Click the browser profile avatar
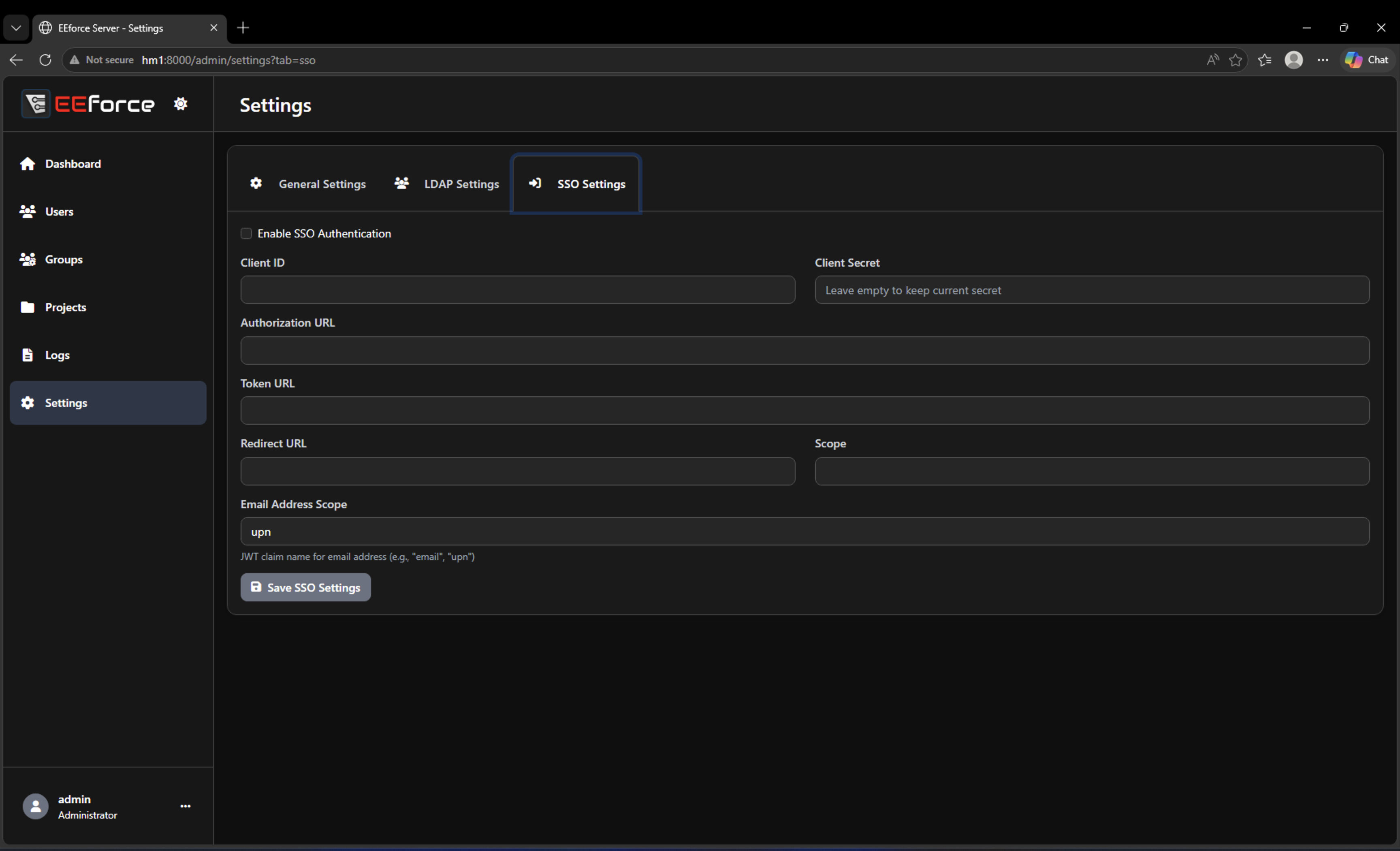 coord(1294,60)
